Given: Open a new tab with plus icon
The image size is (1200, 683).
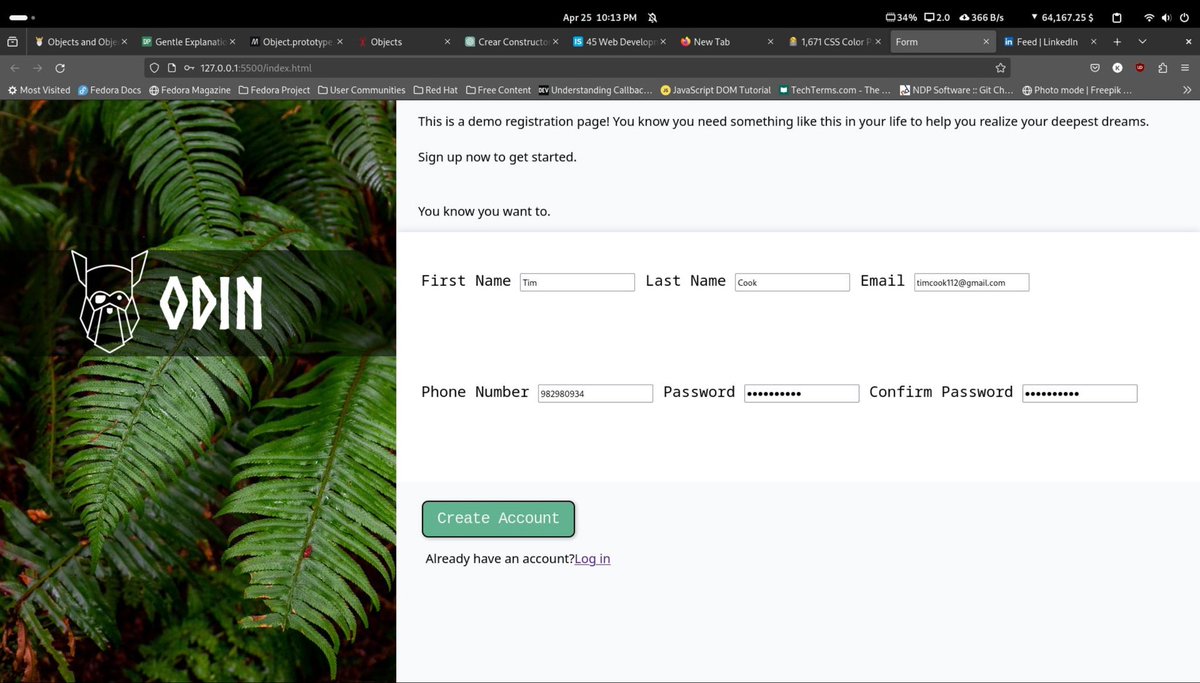Looking at the screenshot, I should click(1117, 42).
